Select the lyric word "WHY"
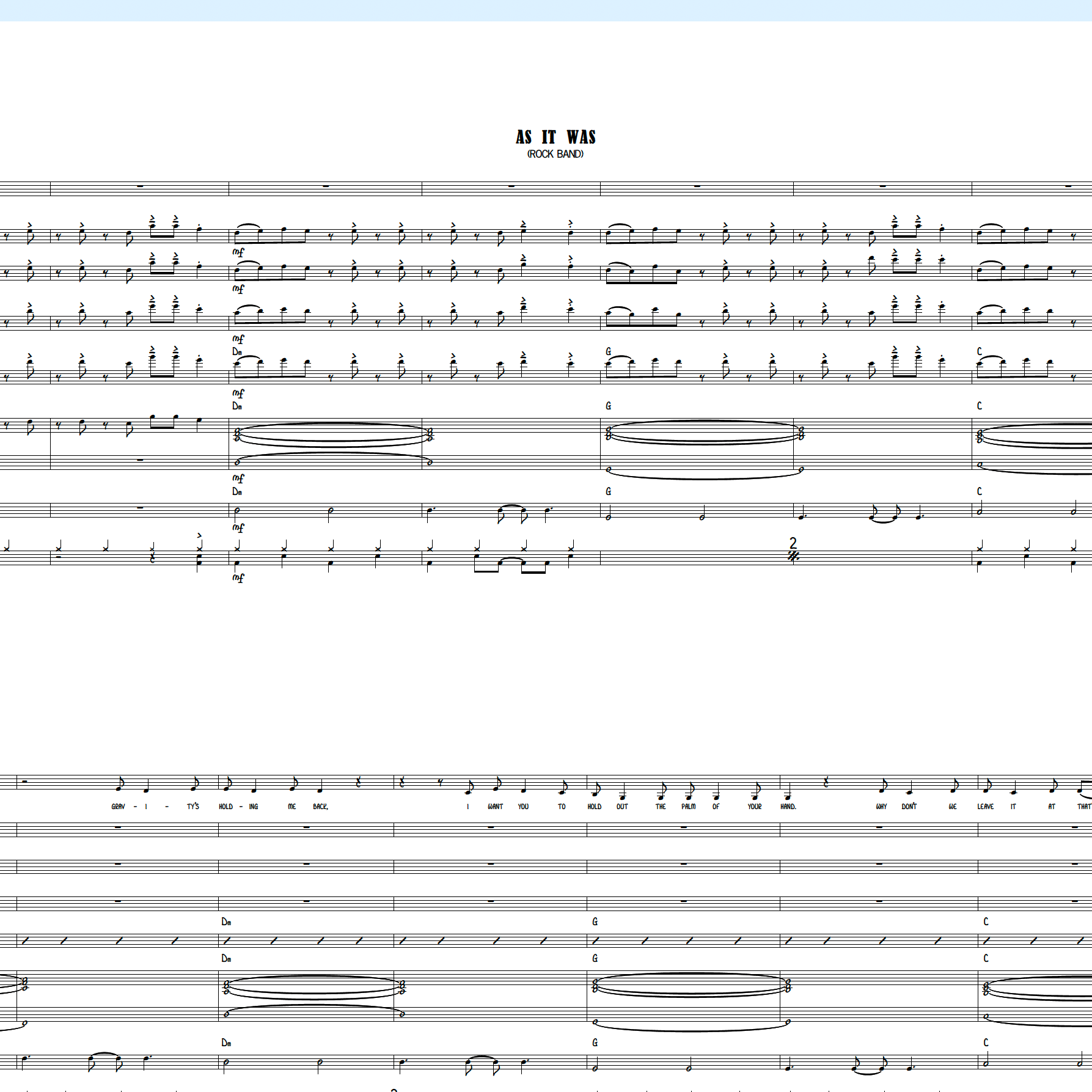This screenshot has width=1092, height=1092. [x=881, y=807]
